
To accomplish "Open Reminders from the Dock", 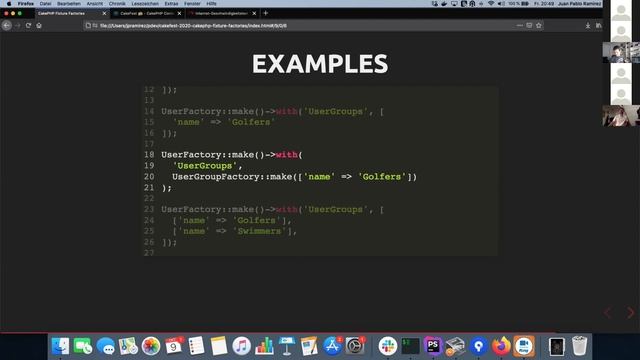I will click(196, 346).
